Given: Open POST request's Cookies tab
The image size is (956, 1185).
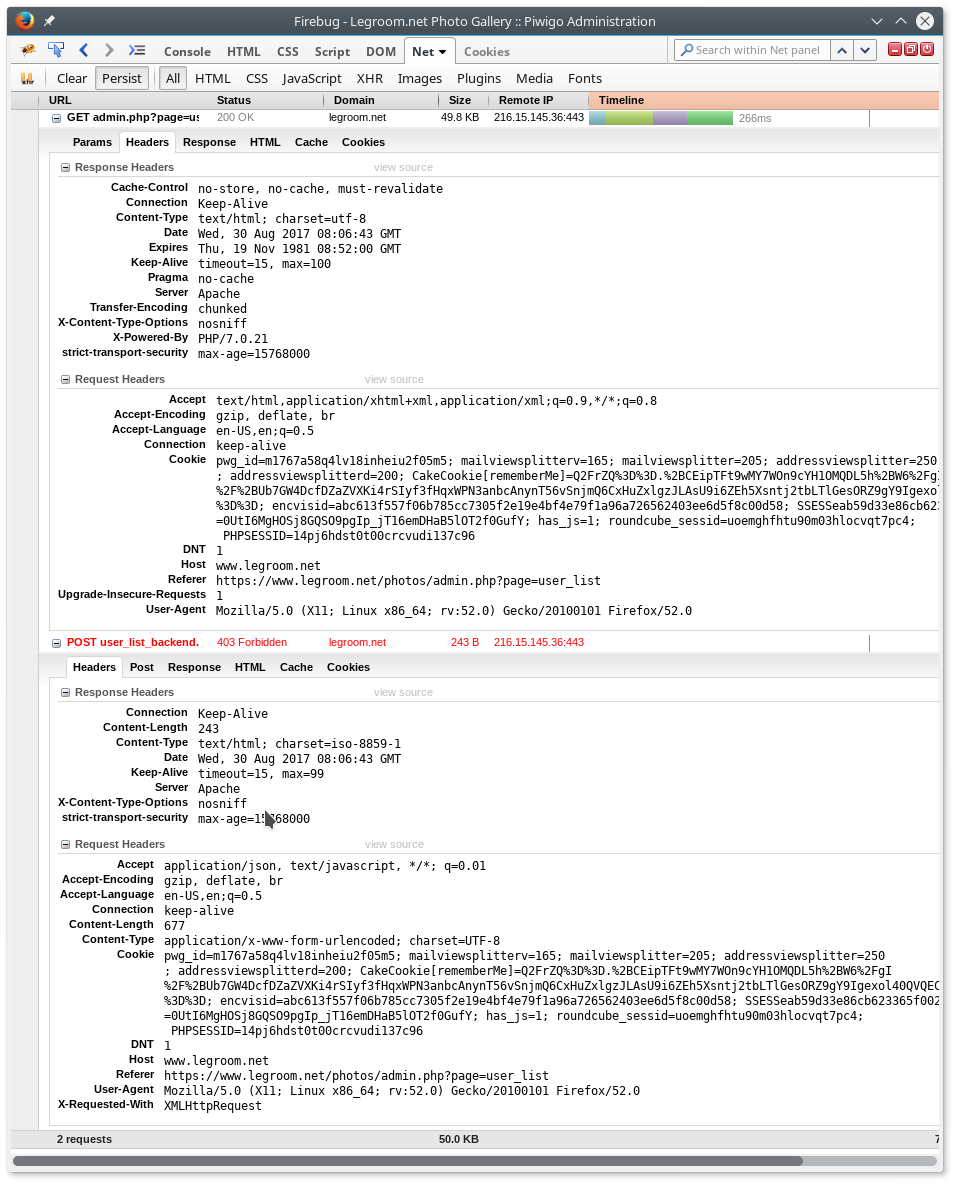Looking at the screenshot, I should (348, 667).
